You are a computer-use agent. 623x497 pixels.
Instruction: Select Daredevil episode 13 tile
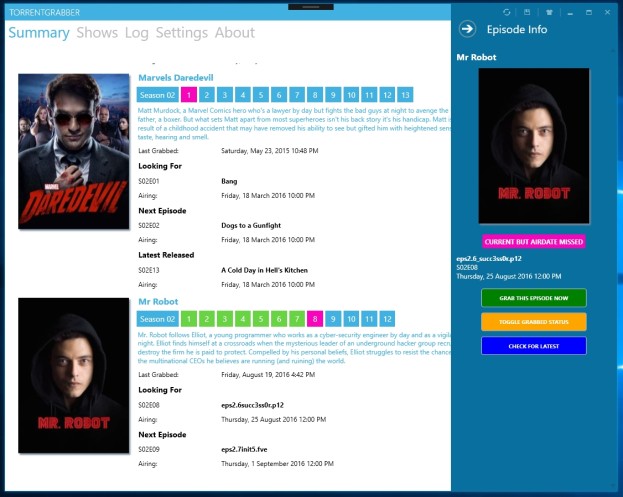[x=405, y=95]
